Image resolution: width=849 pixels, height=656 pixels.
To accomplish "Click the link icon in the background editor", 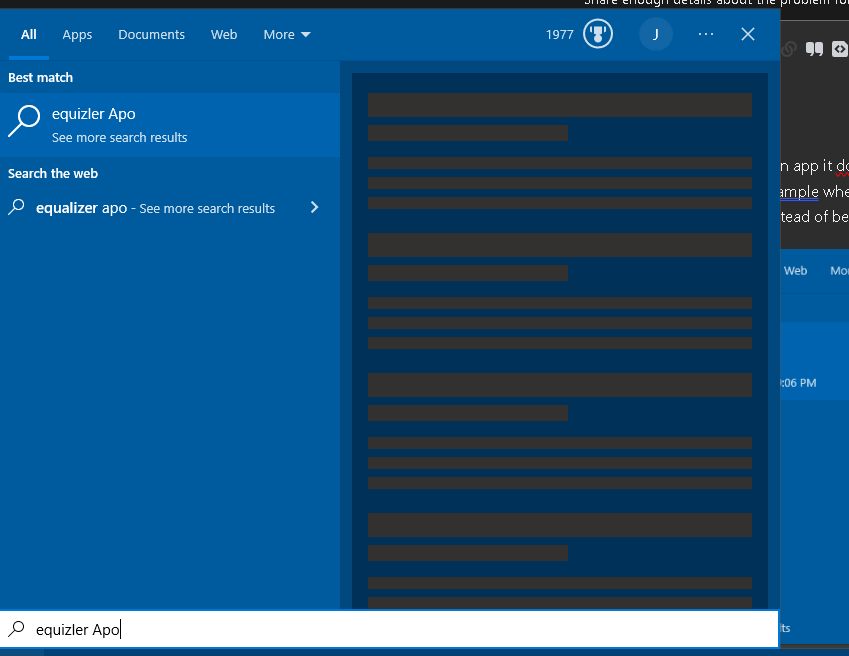I will pyautogui.click(x=788, y=49).
